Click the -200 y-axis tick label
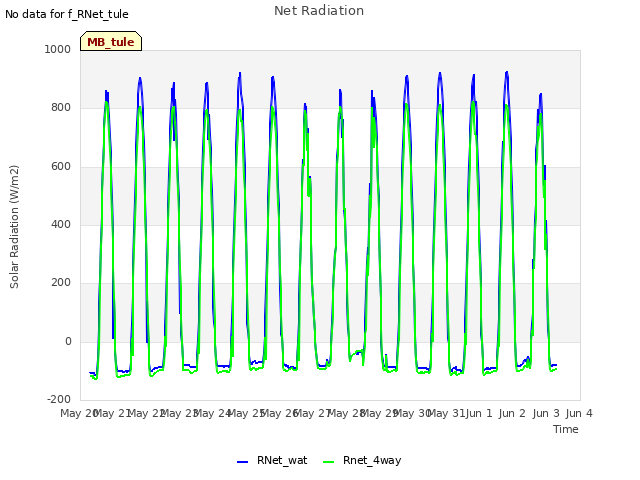 click(x=59, y=399)
